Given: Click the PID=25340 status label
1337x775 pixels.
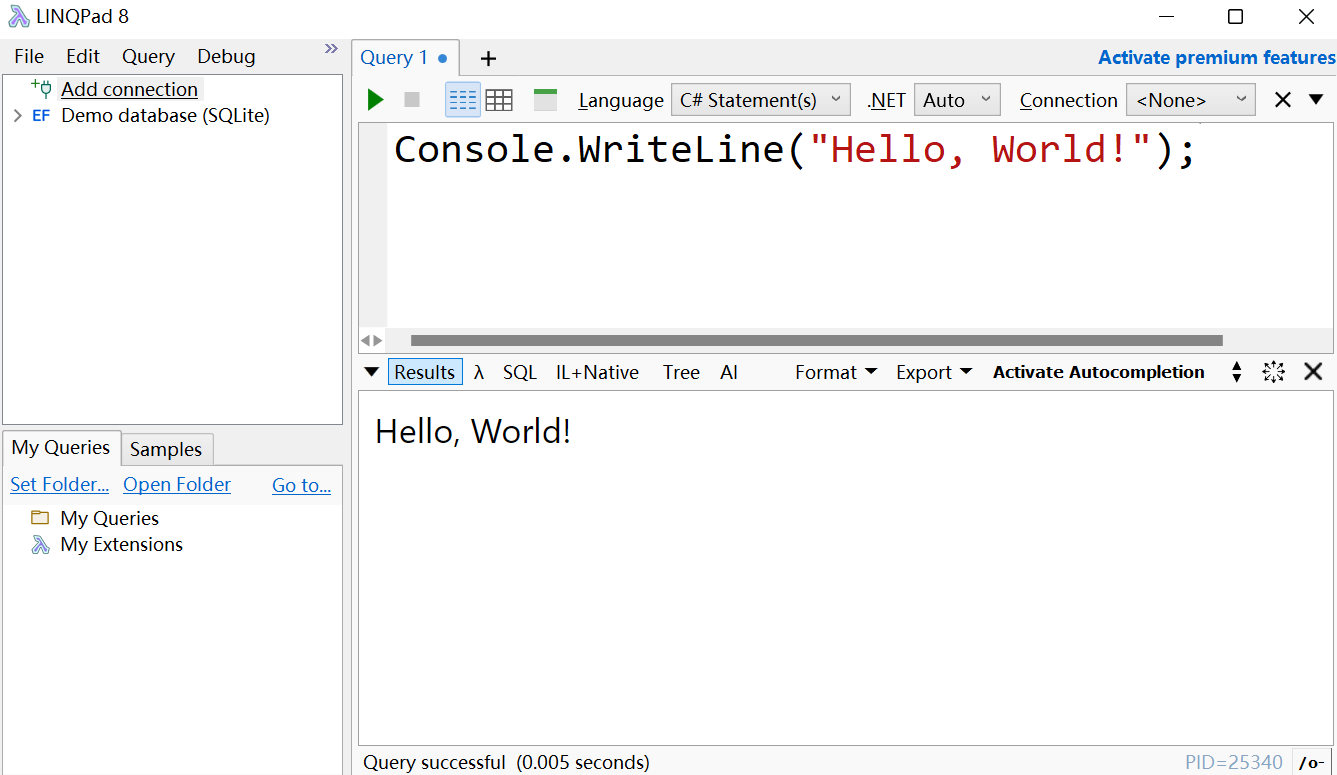Looking at the screenshot, I should 1234,762.
